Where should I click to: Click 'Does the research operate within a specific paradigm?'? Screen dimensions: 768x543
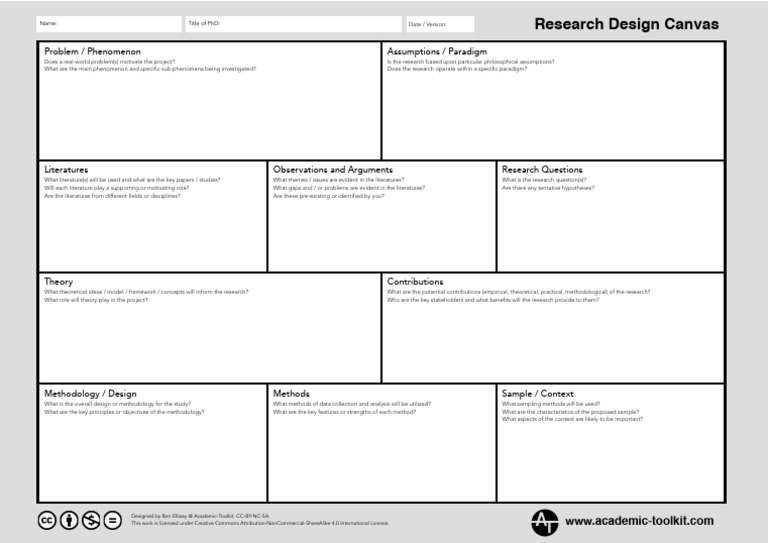point(457,69)
